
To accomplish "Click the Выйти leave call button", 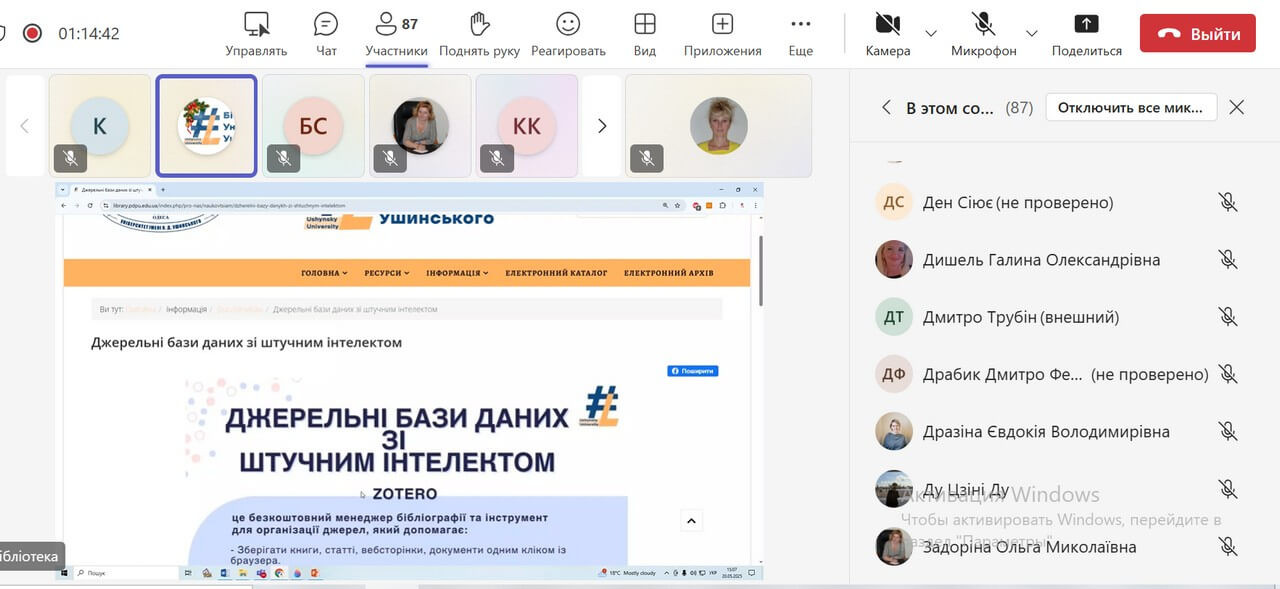I will pos(1197,33).
